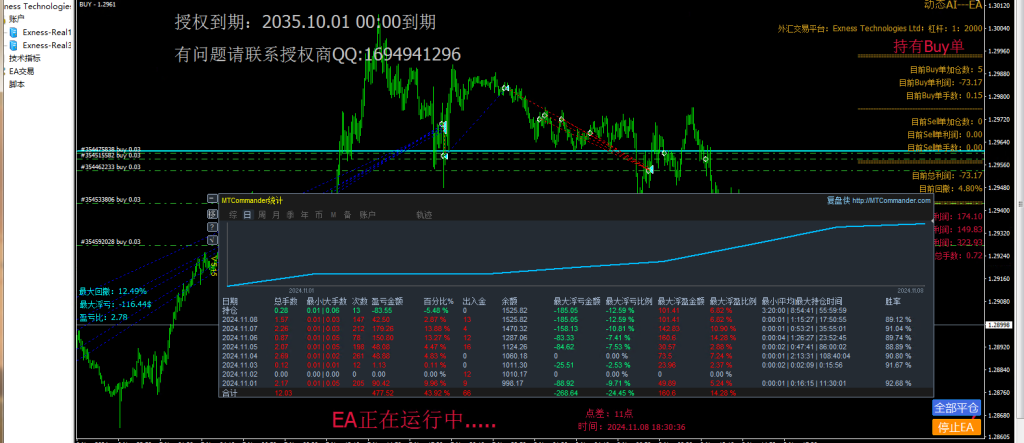The image size is (1024, 443).
Task: Select the 2024.11.08 statistics row
Action: click(238, 318)
